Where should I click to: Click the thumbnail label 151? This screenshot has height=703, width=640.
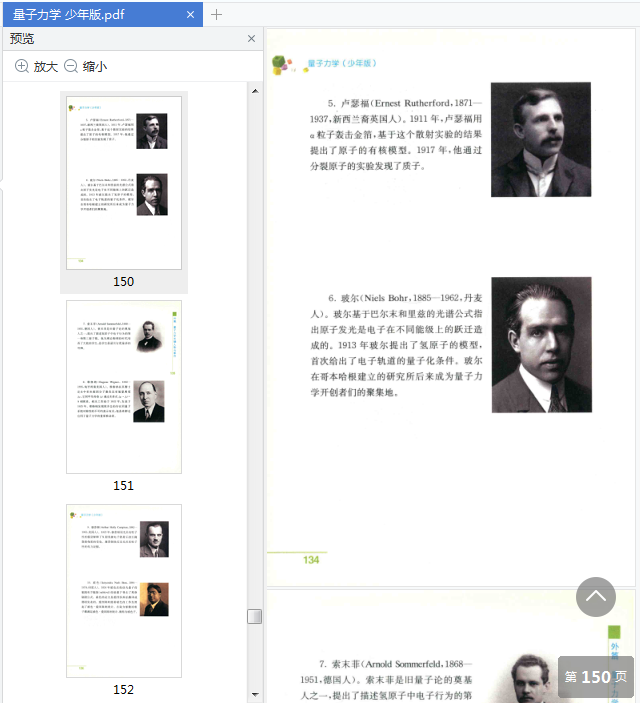click(123, 486)
